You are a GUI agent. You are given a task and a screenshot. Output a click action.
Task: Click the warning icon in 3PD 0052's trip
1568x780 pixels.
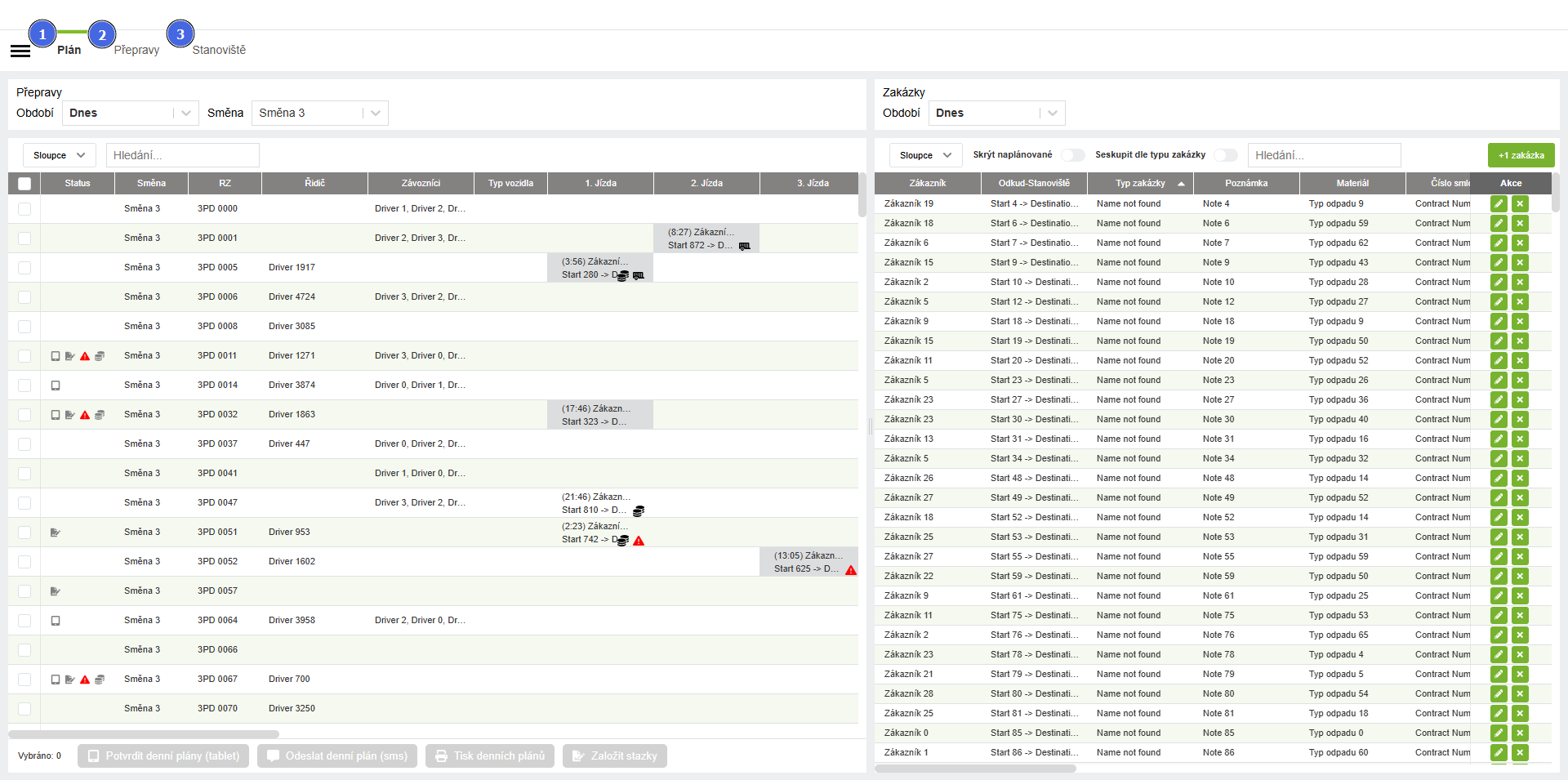[x=851, y=570]
